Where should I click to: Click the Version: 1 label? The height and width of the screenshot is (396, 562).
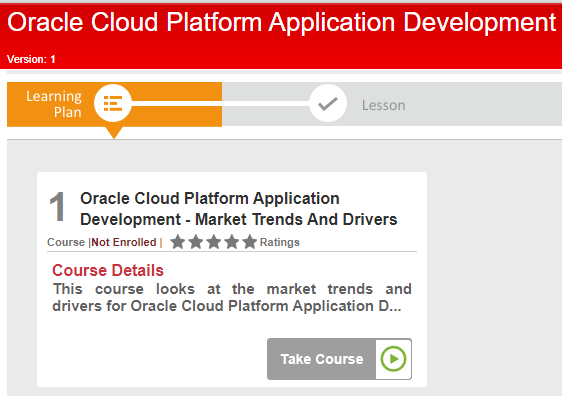pos(31,59)
